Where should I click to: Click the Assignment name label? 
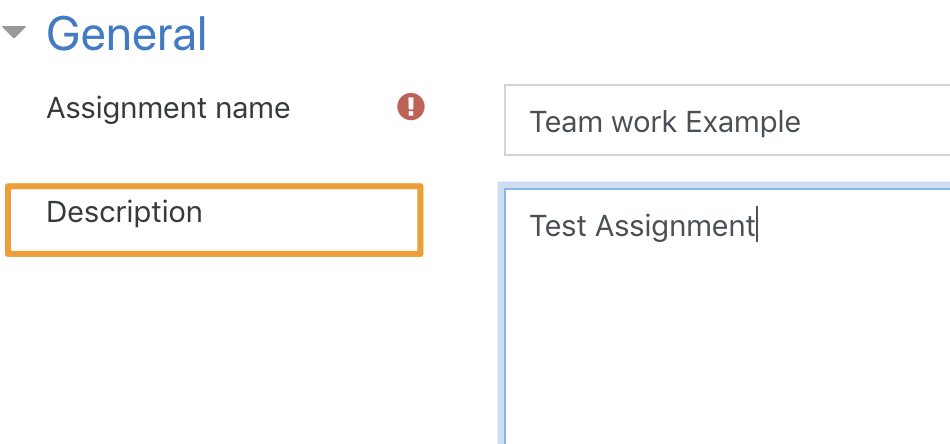point(168,108)
